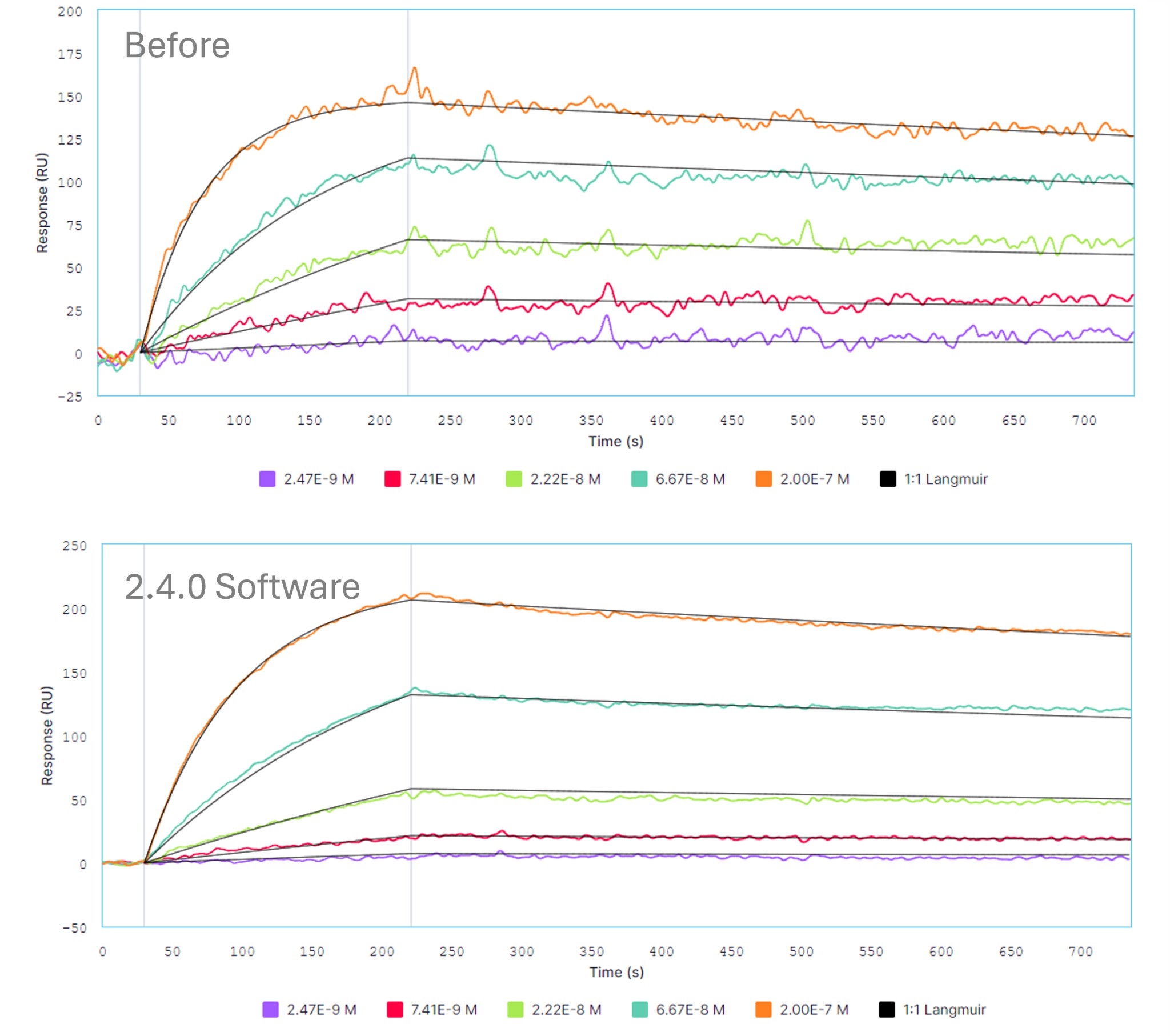Toggle 1:1 Langmuir label in bottom legend
The image size is (1170, 1036).
pyautogui.click(x=944, y=1010)
